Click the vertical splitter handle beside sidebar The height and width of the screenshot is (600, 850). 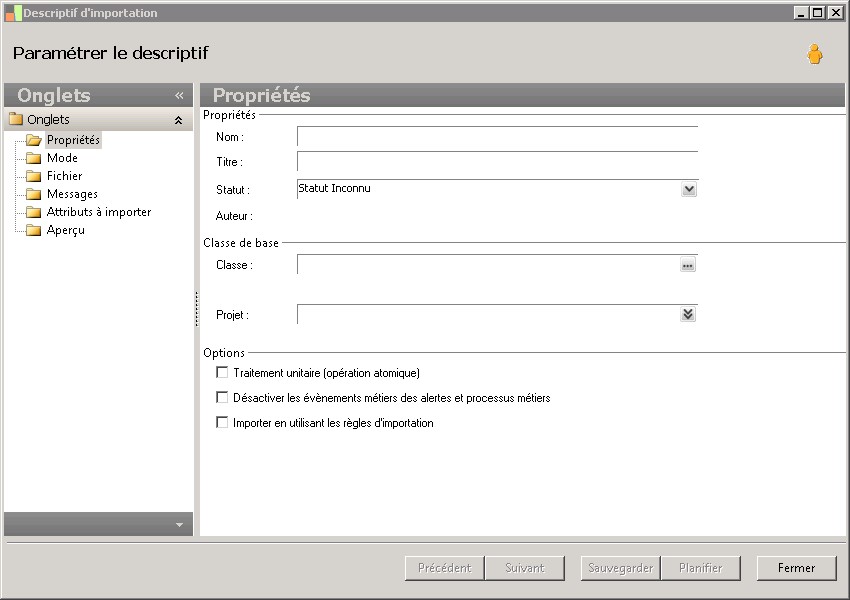(196, 309)
